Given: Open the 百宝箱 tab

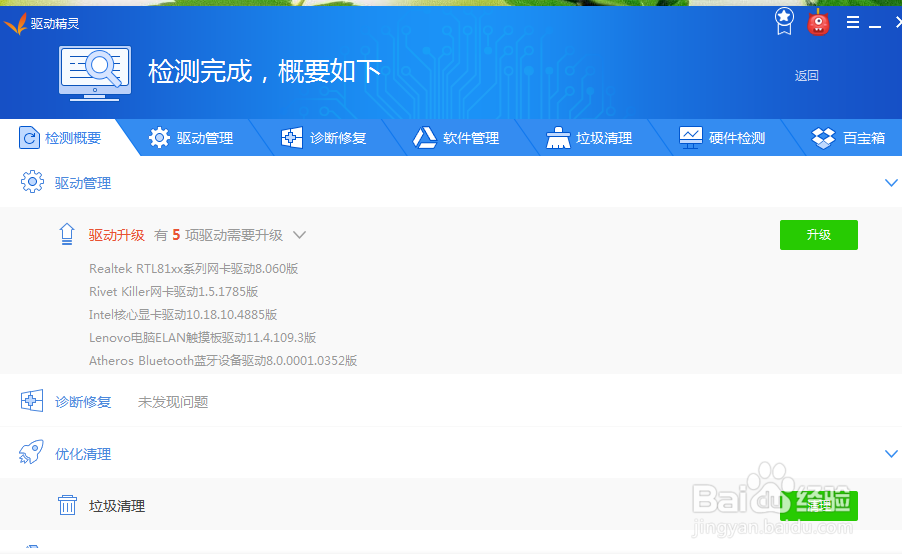Looking at the screenshot, I should [x=849, y=138].
